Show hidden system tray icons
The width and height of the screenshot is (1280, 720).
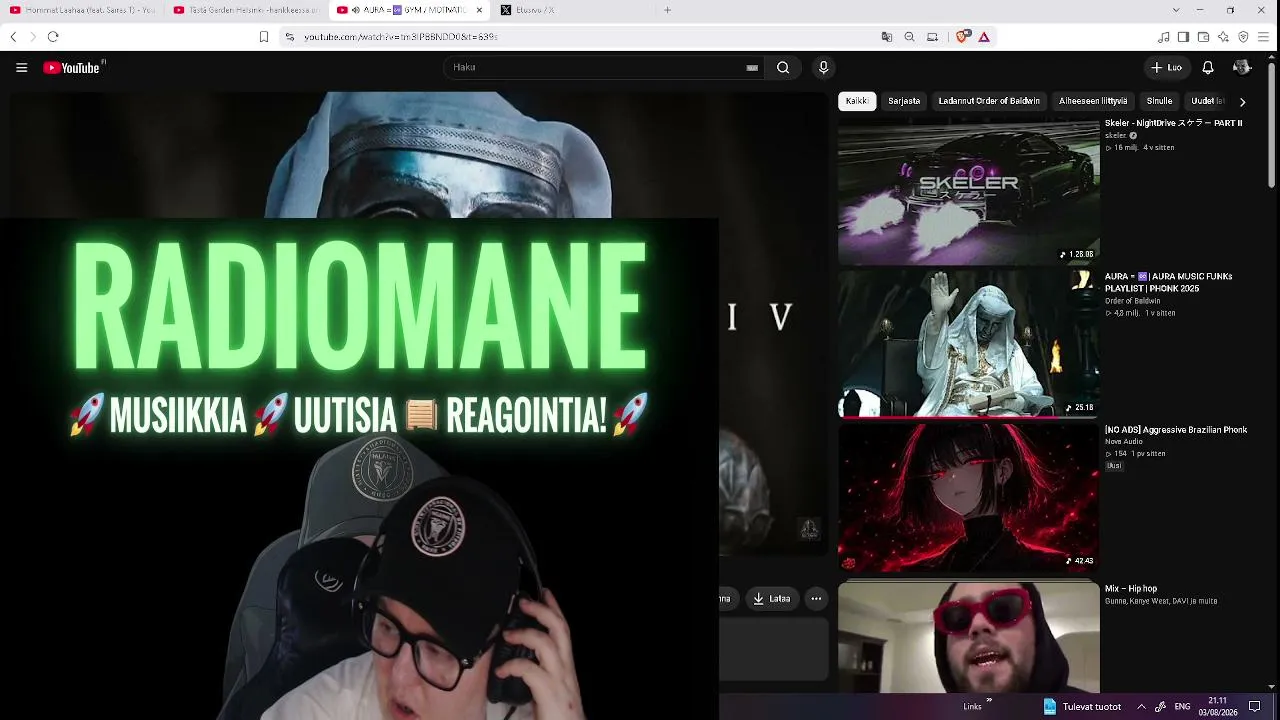tap(1141, 707)
